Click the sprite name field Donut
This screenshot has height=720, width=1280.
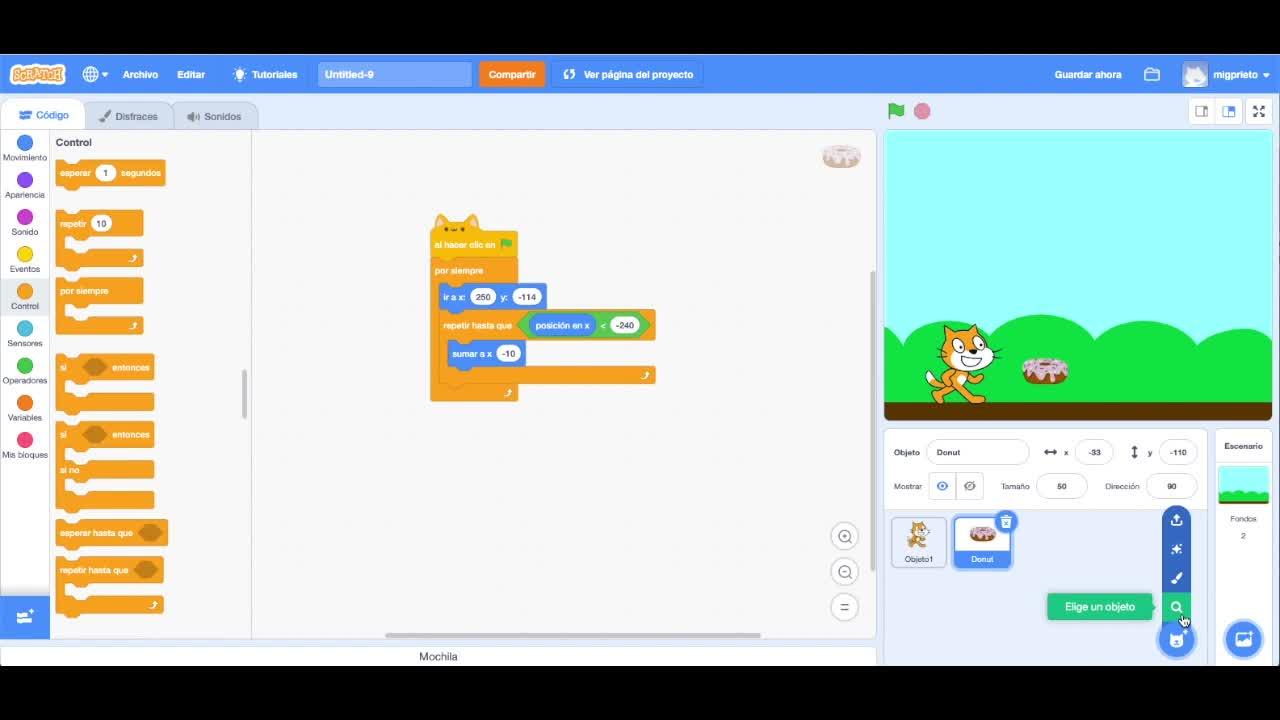pyautogui.click(x=977, y=452)
